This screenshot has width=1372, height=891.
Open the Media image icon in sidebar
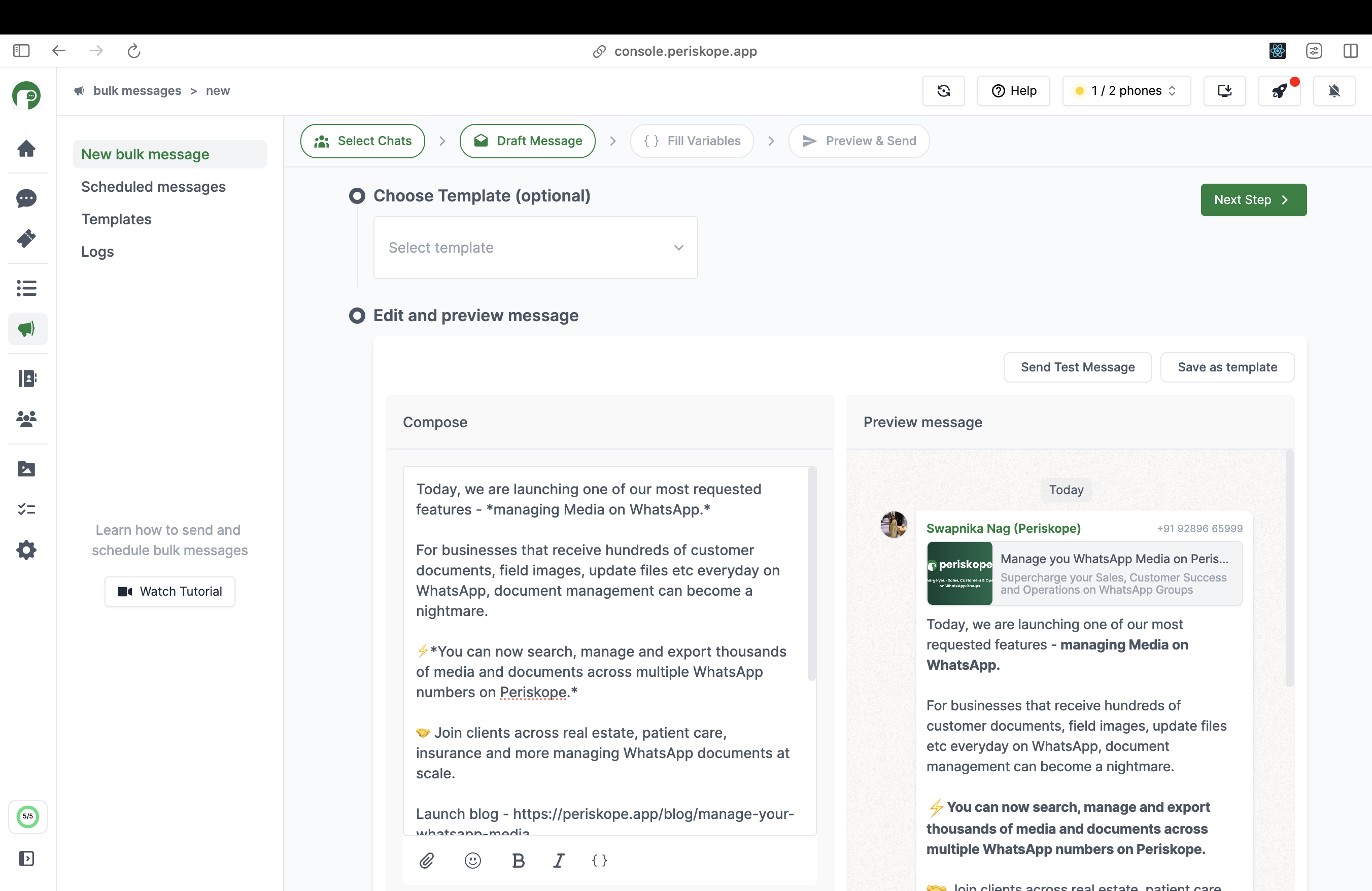[26, 469]
